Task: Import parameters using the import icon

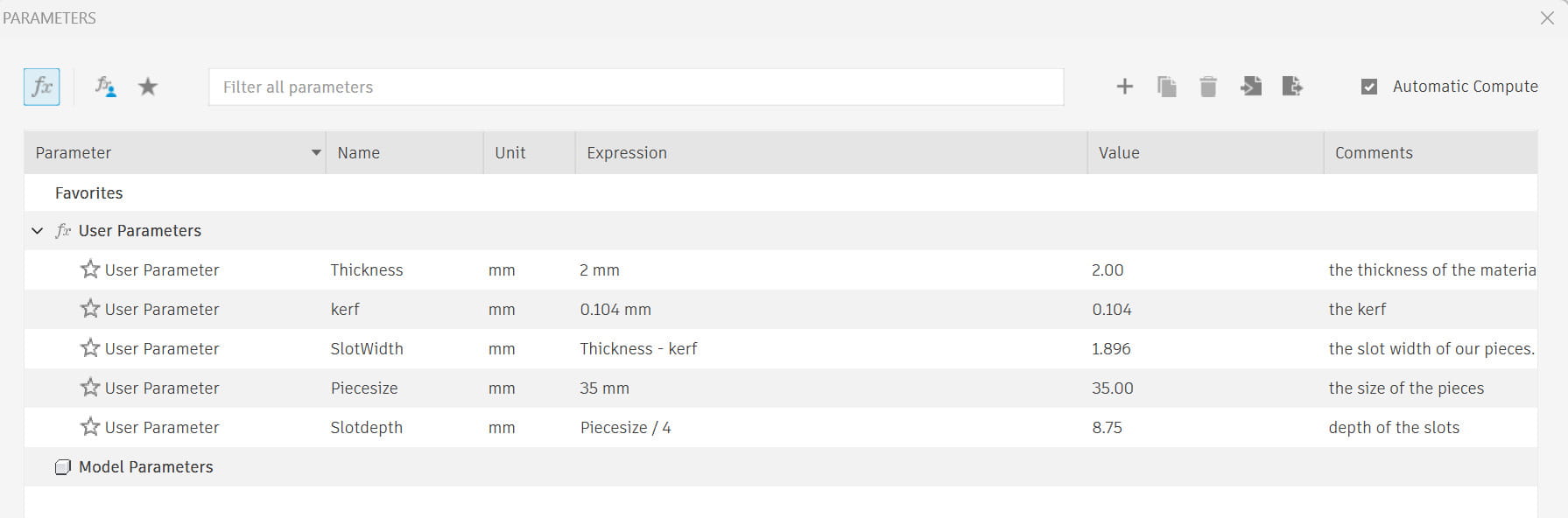Action: (x=1250, y=87)
